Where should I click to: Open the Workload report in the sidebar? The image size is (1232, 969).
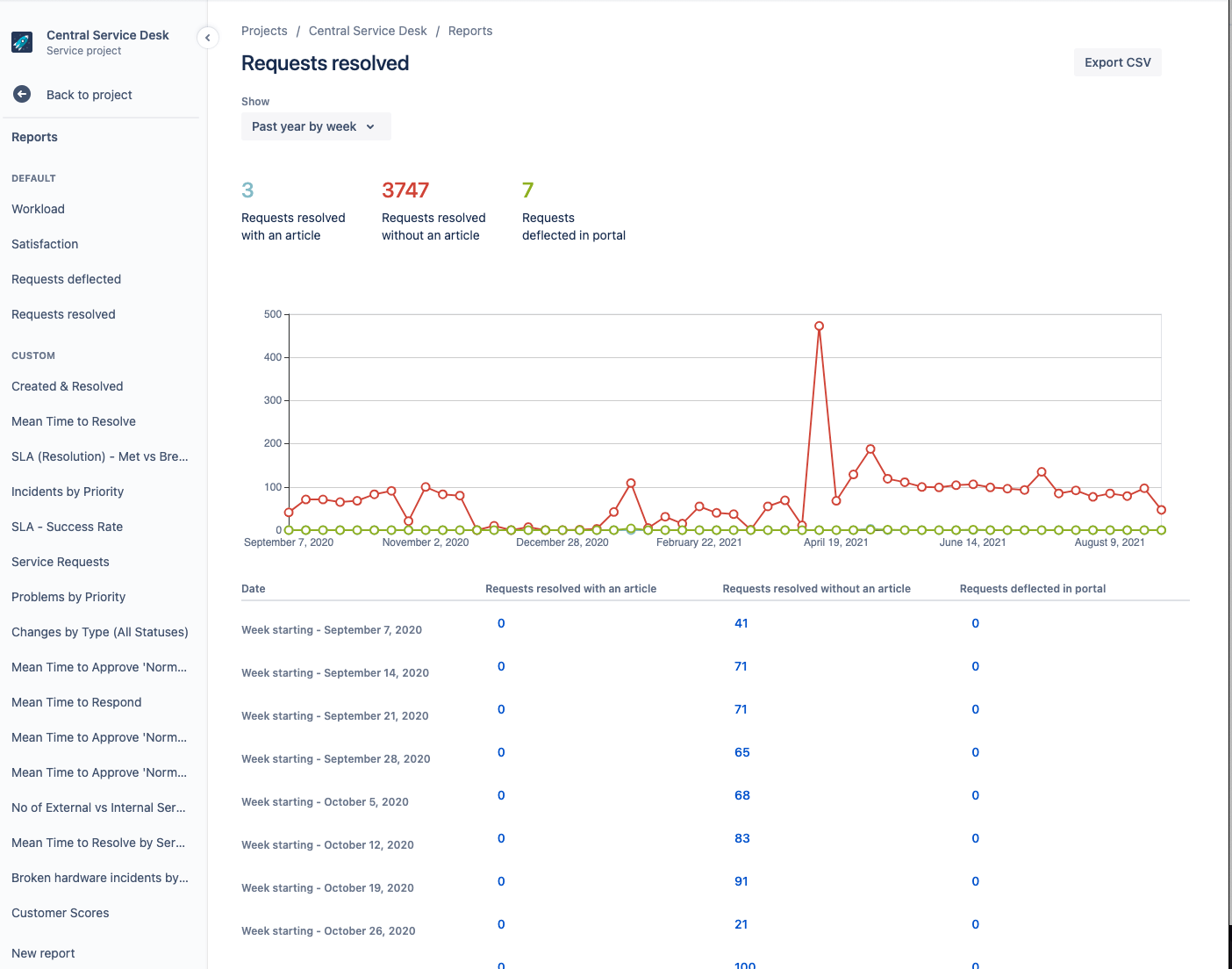click(38, 209)
